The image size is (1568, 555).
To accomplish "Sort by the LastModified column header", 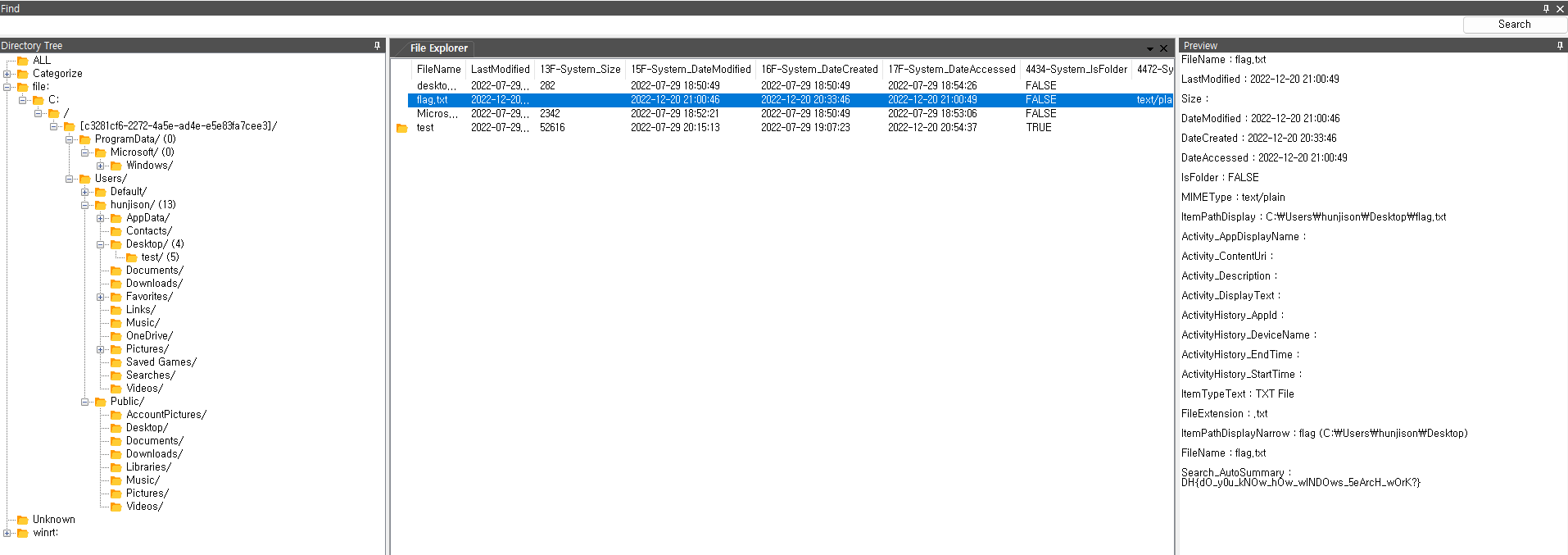I will point(501,70).
